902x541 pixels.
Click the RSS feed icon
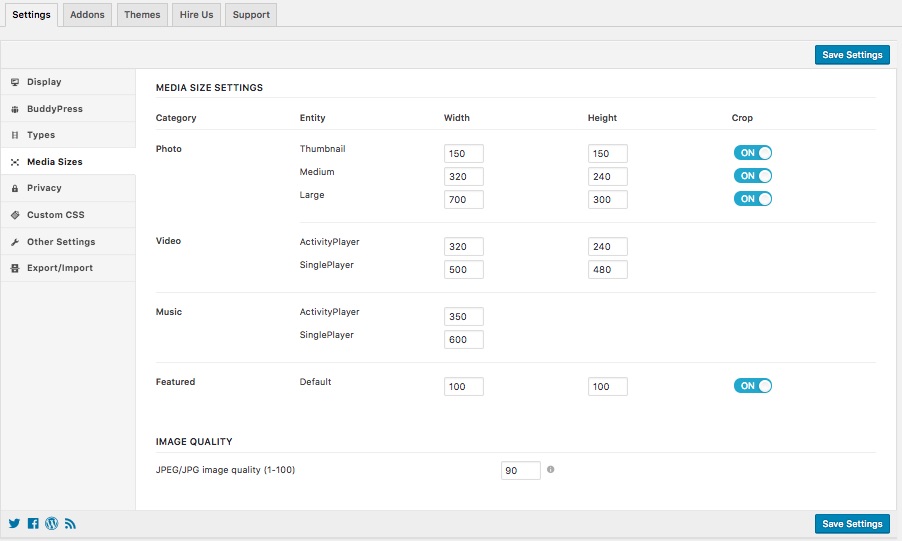point(71,523)
